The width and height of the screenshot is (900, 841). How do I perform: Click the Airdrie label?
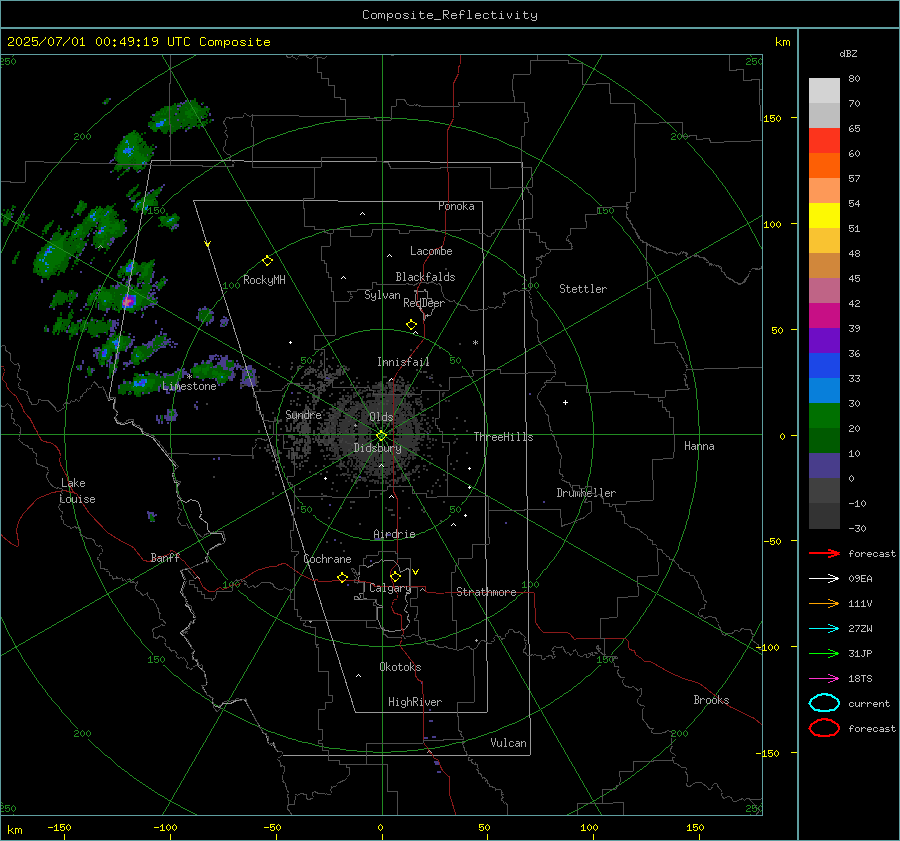[x=394, y=534]
